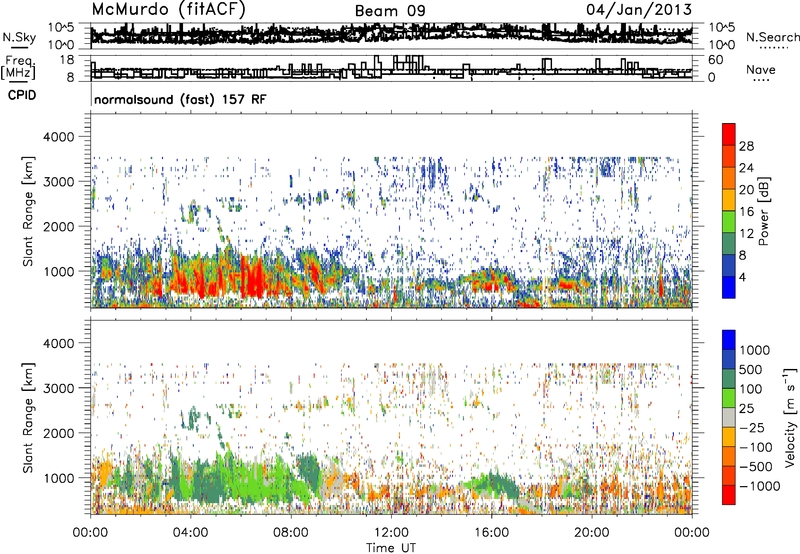The width and height of the screenshot is (800, 554).
Task: Click the '04:00' time axis label
Action: coord(190,533)
